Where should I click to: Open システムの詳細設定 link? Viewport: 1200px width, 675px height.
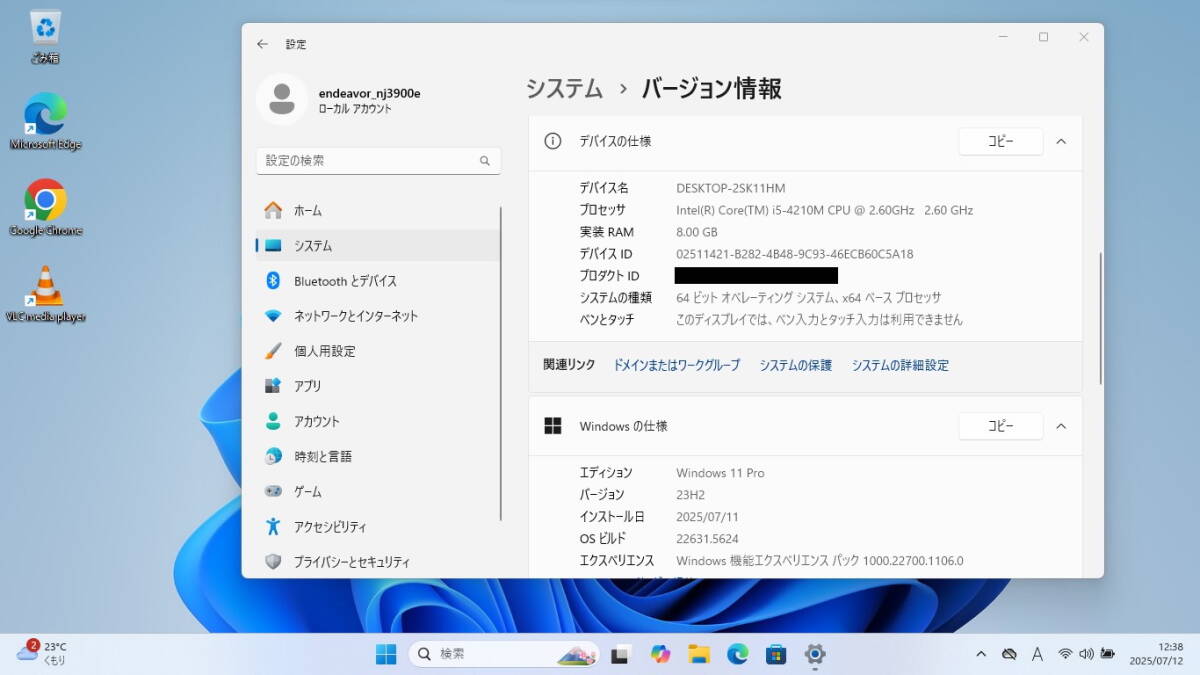[x=900, y=366]
